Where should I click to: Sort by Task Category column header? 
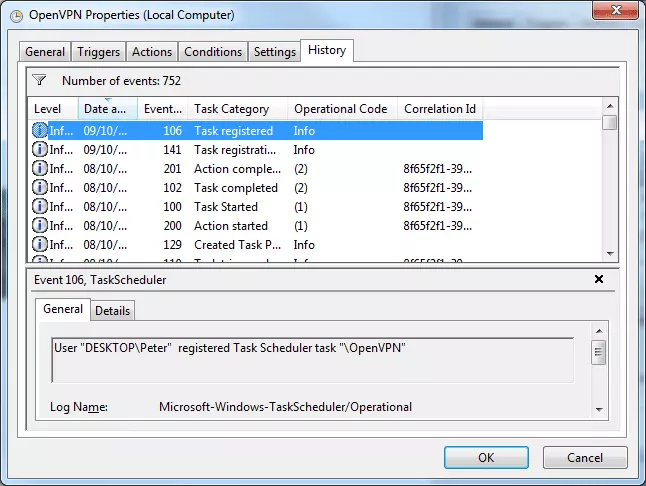click(238, 109)
